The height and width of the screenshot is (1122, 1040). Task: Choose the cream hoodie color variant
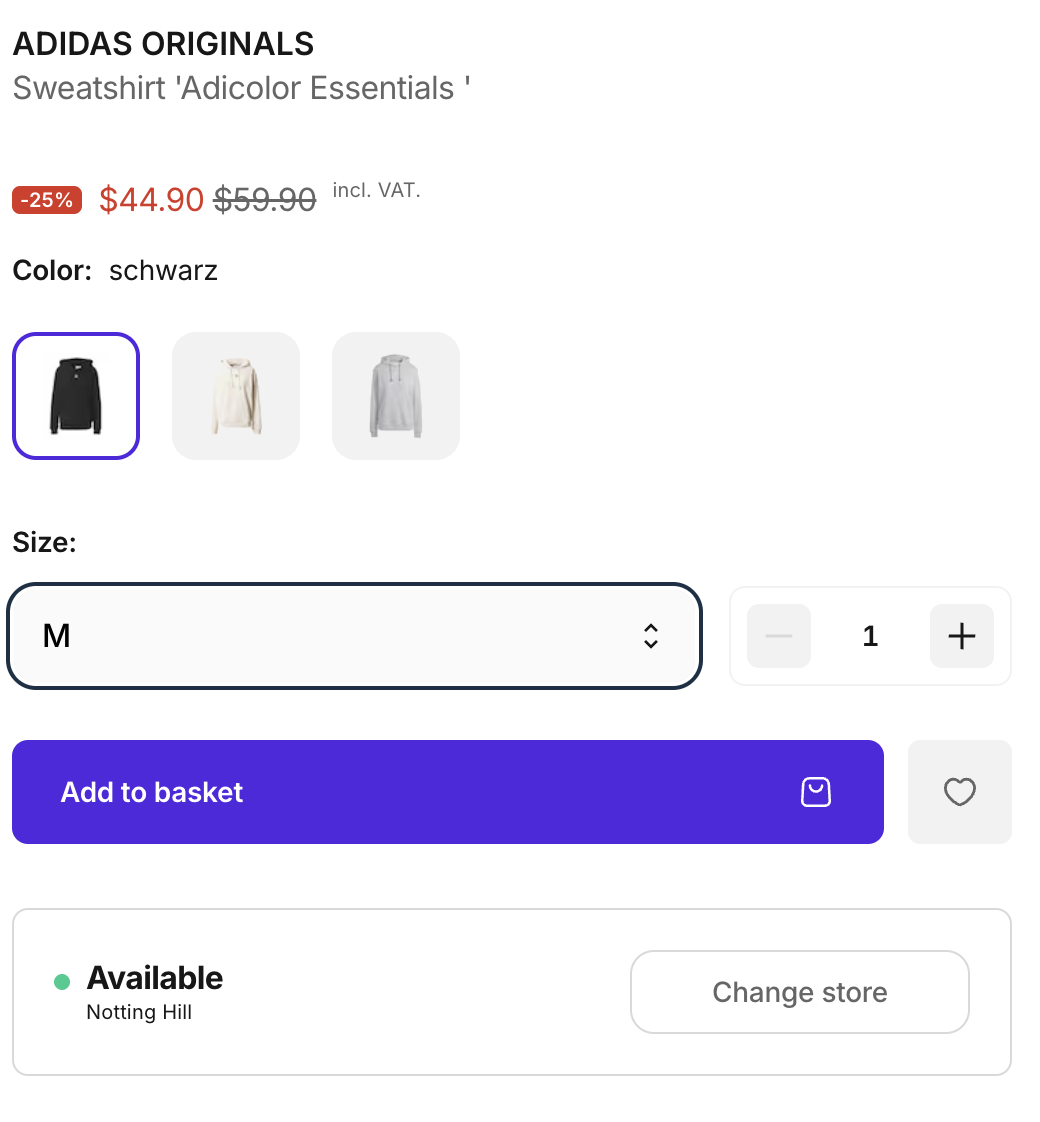(x=236, y=396)
